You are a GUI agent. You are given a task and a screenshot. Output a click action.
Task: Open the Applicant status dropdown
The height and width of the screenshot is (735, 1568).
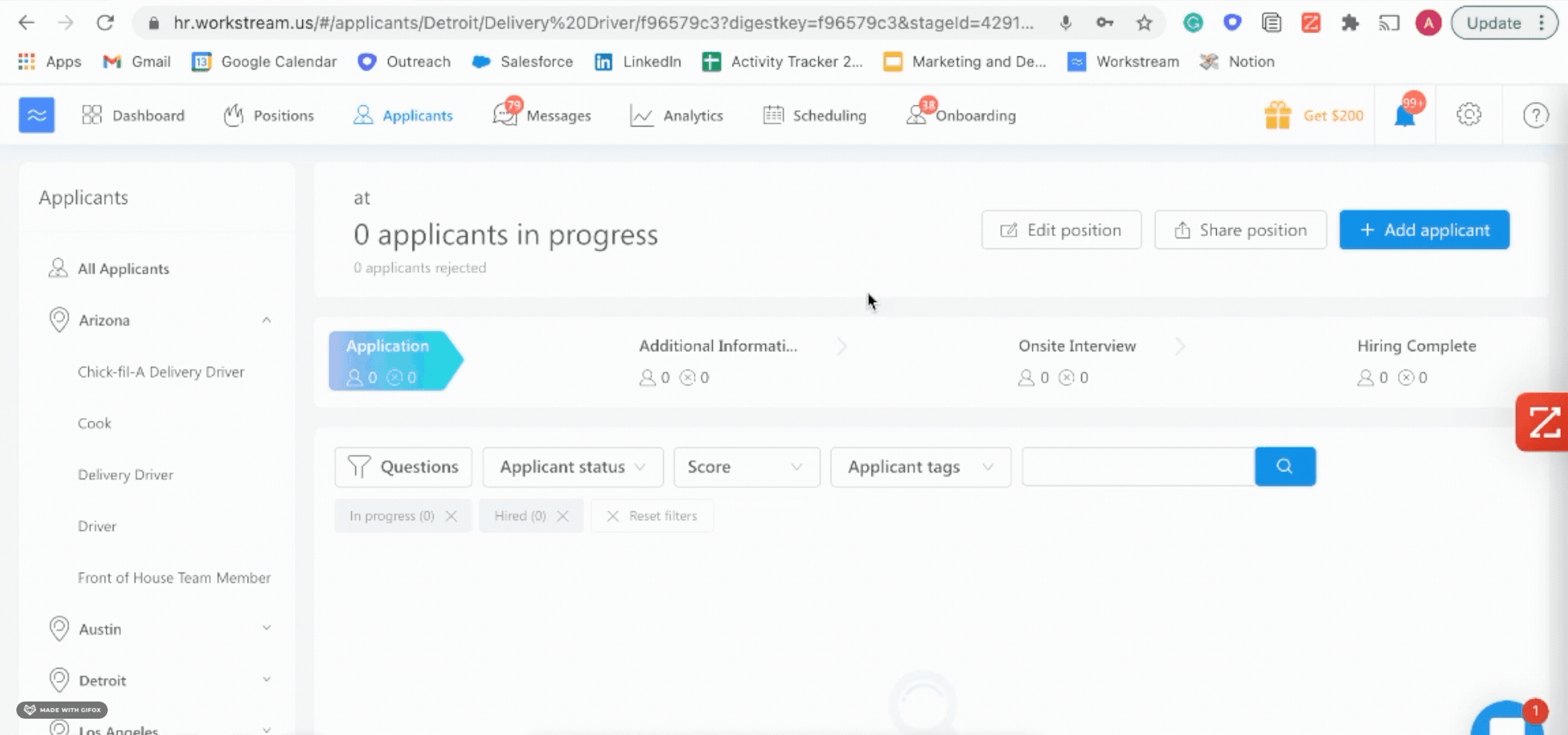572,467
